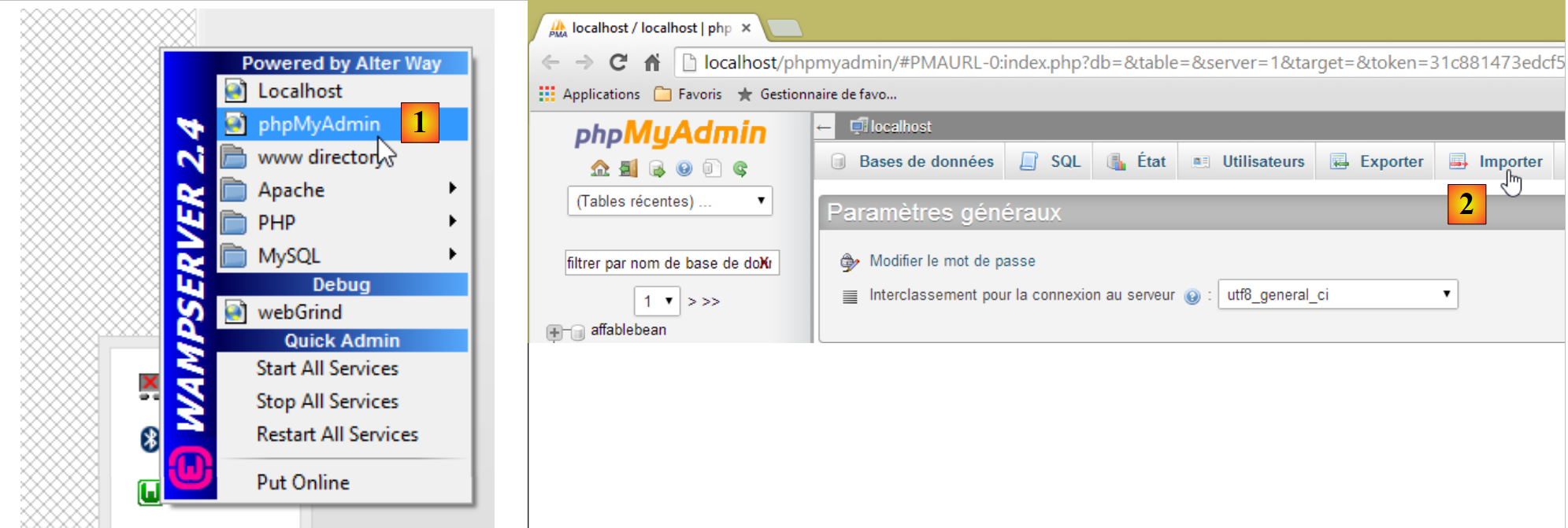Expand the Apache submenu
Screen dimensions: 1568x528
pos(452,189)
